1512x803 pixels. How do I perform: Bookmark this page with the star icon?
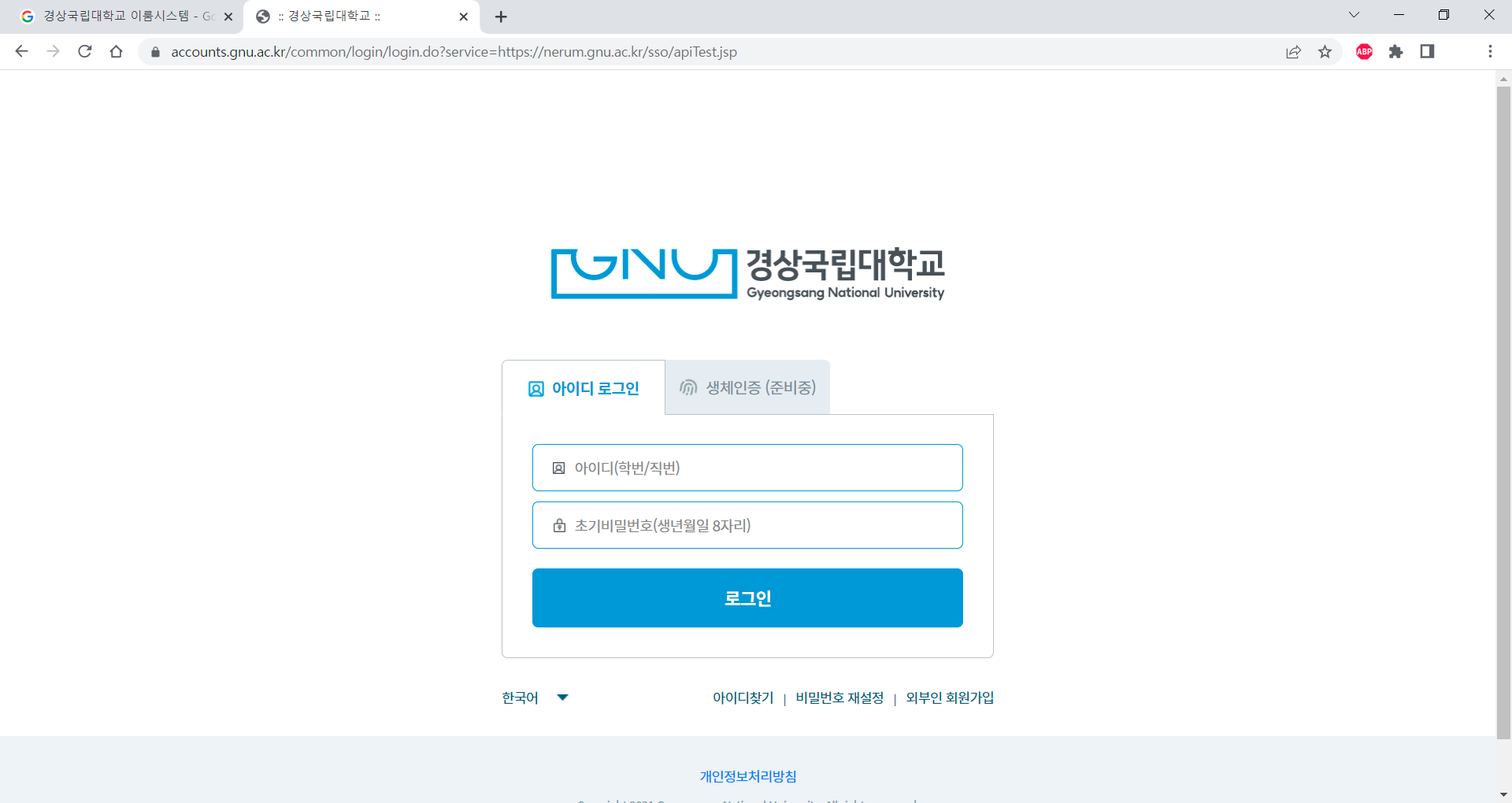1325,52
